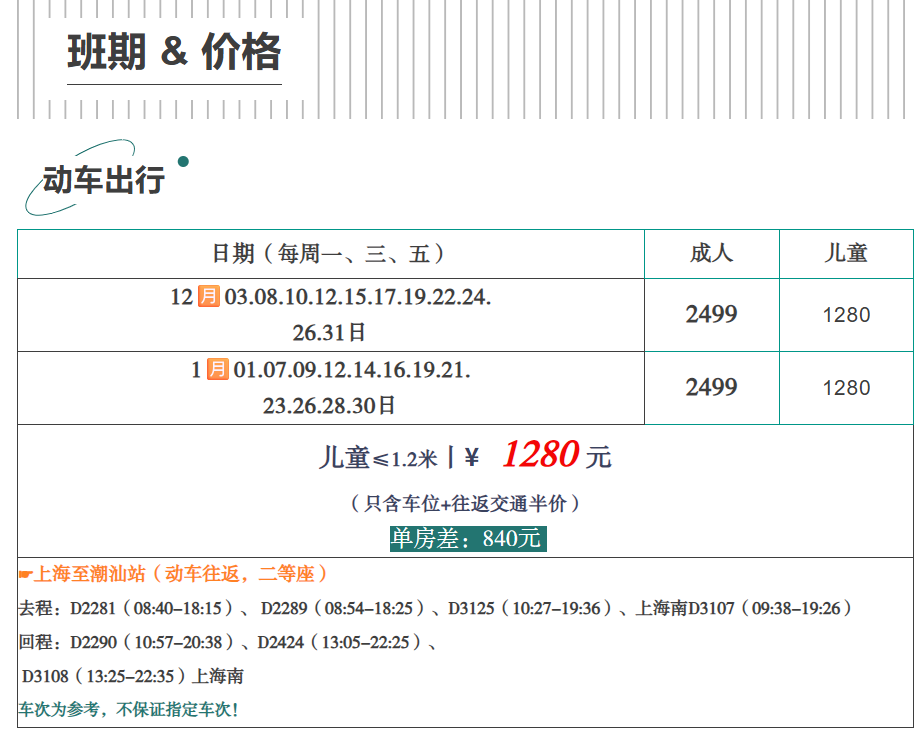This screenshot has height=735, width=924.
Task: Select the December adult price 2499
Action: pos(711,315)
